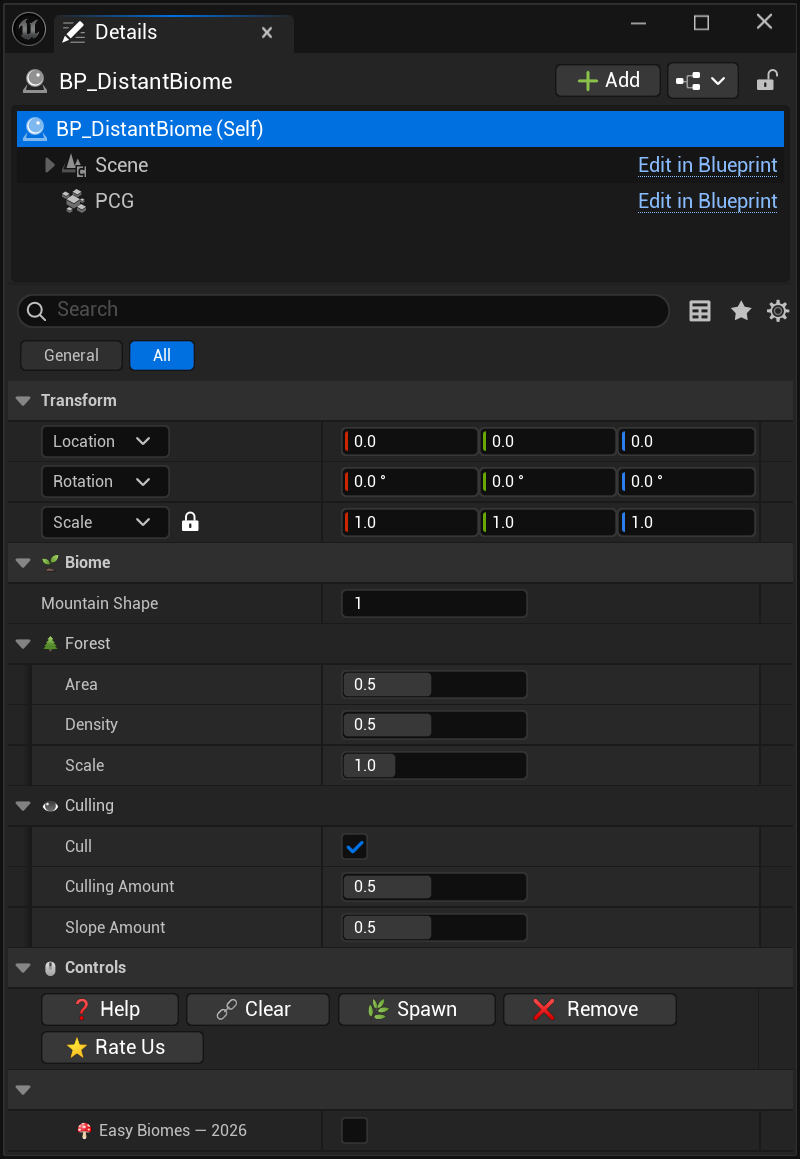
Task: Toggle the Scale ratio lock
Action: [x=190, y=522]
